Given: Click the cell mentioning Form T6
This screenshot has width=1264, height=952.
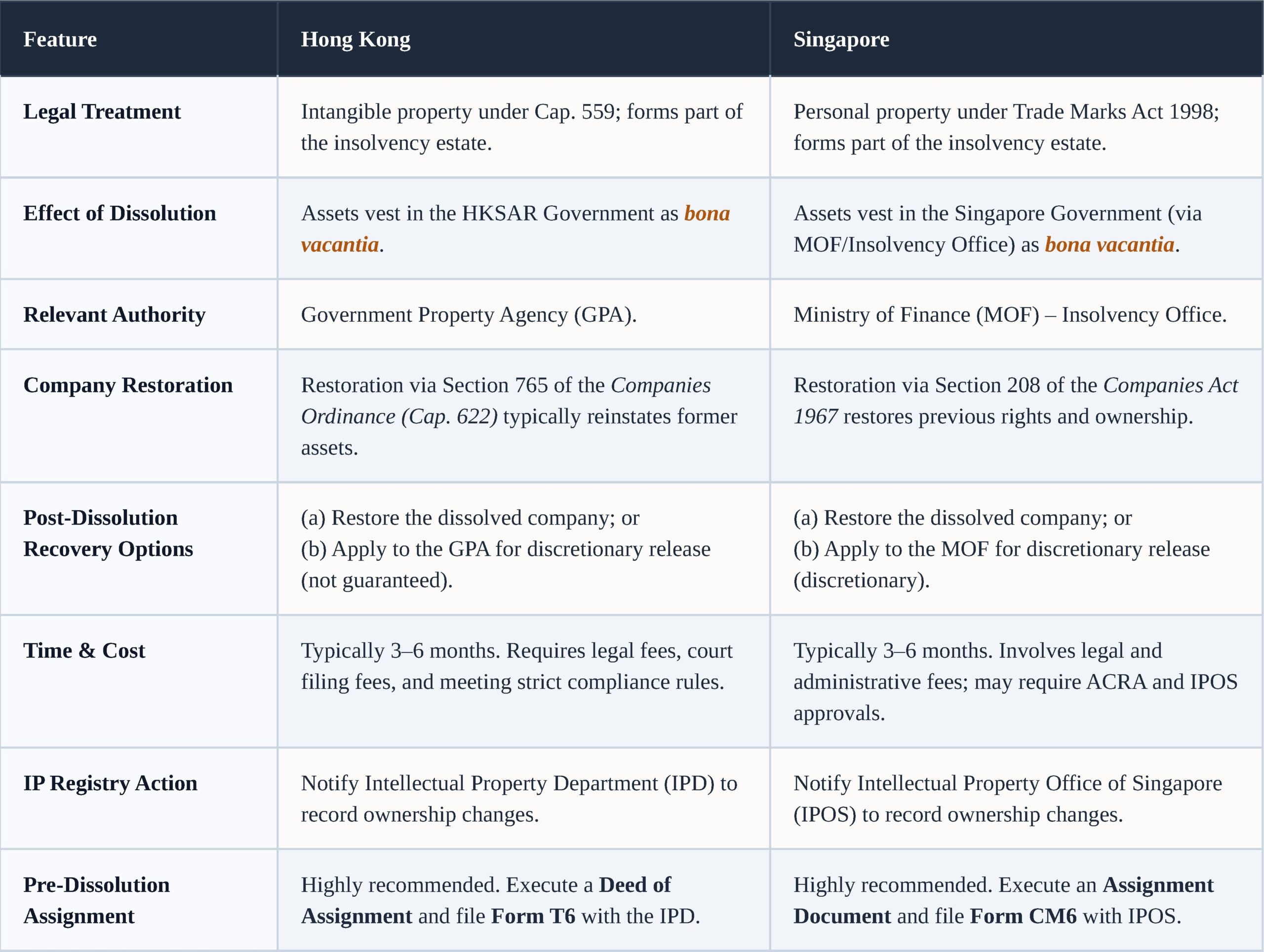Looking at the screenshot, I should (523, 900).
